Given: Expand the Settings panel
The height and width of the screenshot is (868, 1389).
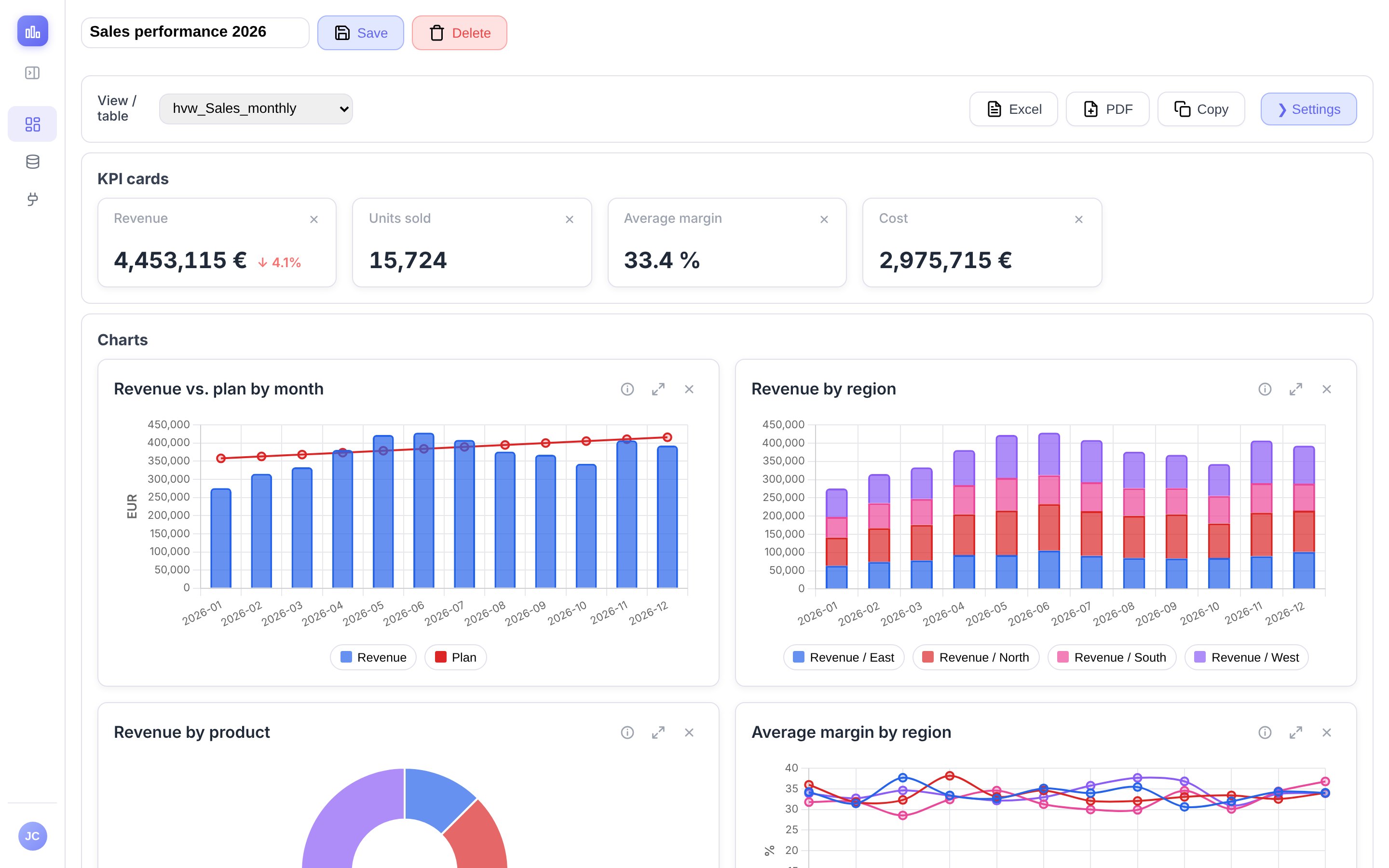Looking at the screenshot, I should click(x=1308, y=109).
